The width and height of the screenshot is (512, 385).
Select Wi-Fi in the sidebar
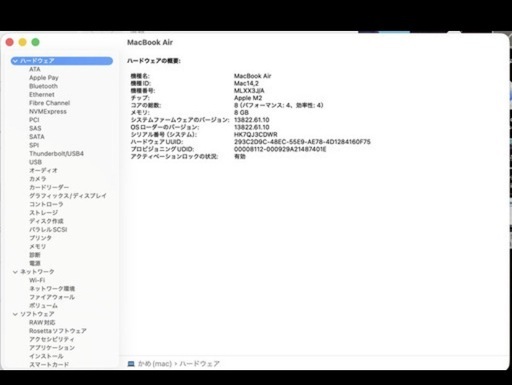click(37, 280)
